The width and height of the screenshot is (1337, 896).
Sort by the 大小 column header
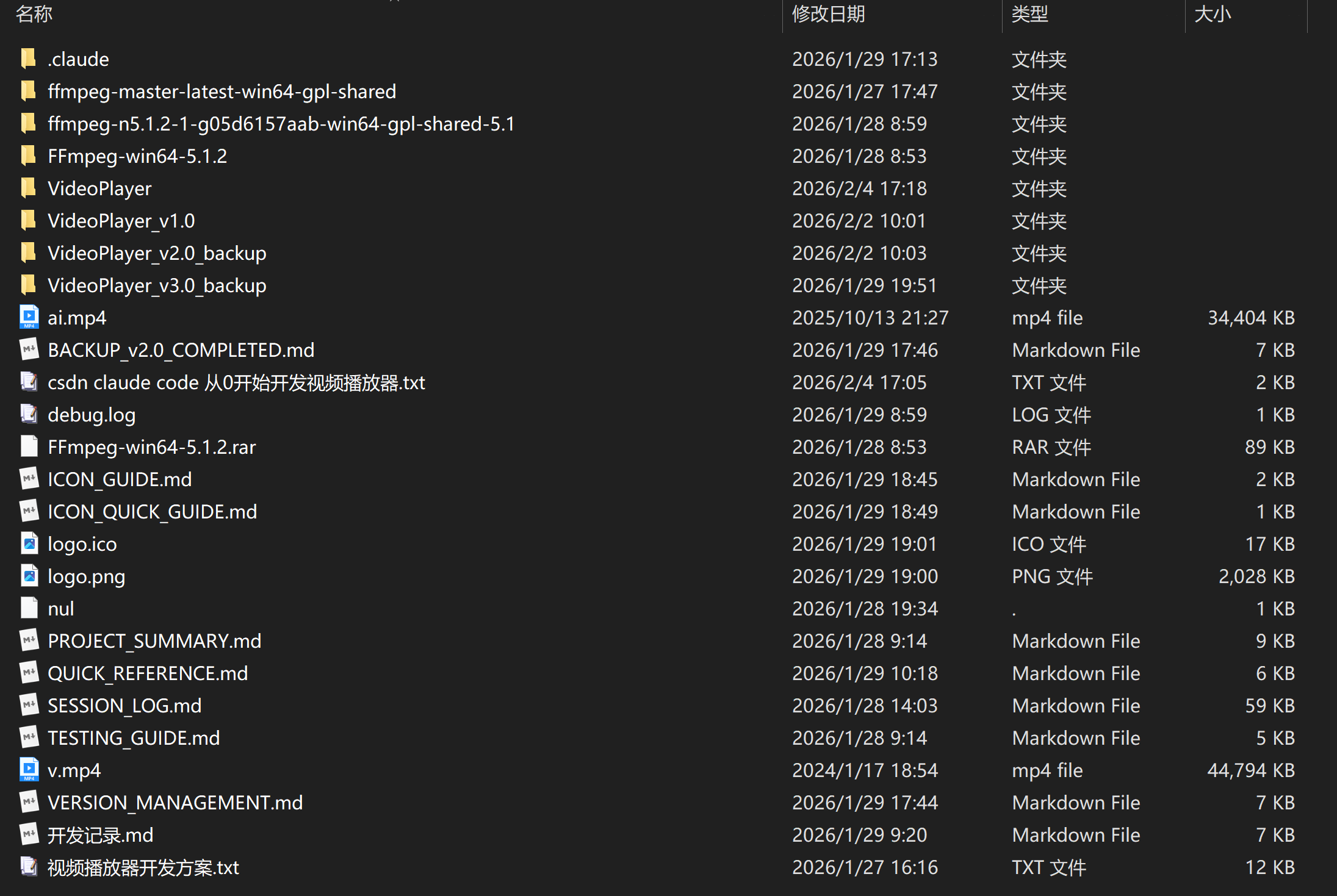coord(1212,13)
